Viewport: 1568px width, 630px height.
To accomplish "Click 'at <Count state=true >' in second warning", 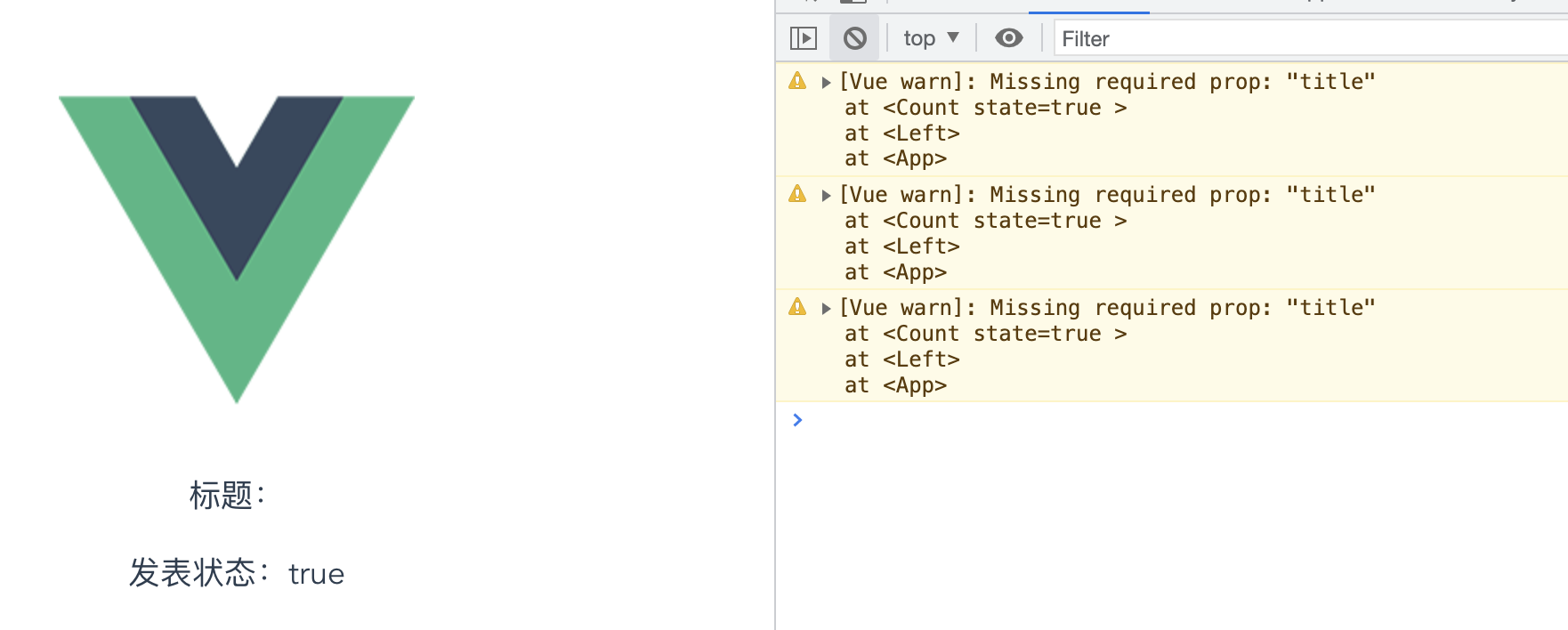I will pyautogui.click(x=986, y=221).
